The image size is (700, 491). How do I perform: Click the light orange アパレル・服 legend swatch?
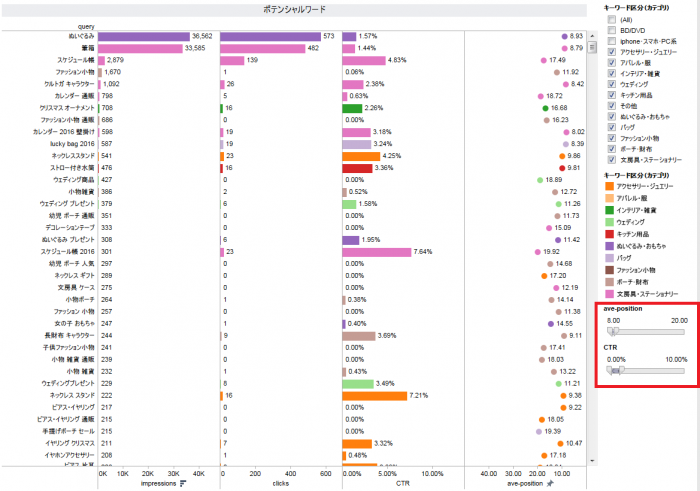click(x=609, y=198)
